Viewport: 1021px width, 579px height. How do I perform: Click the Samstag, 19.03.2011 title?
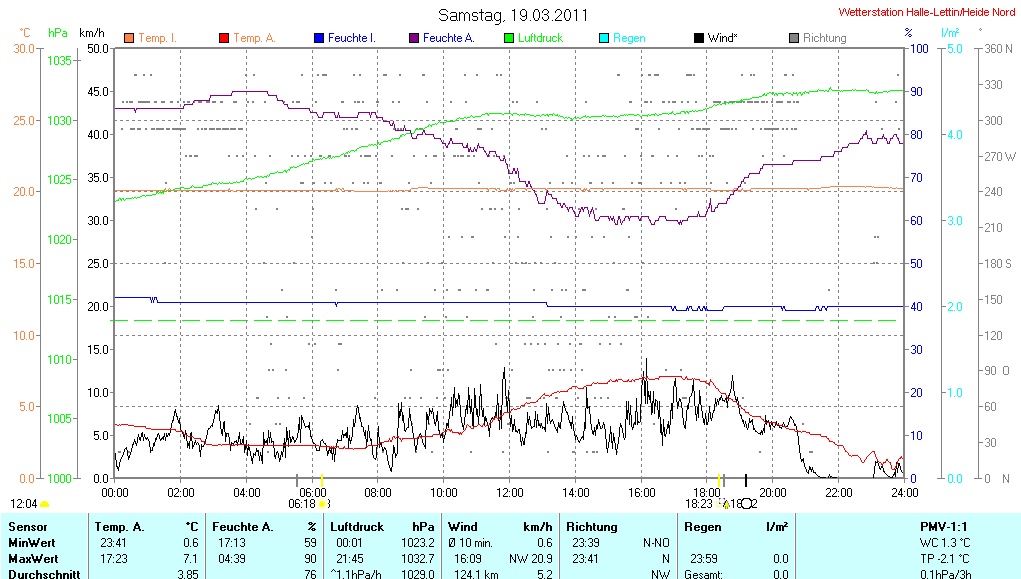514,16
